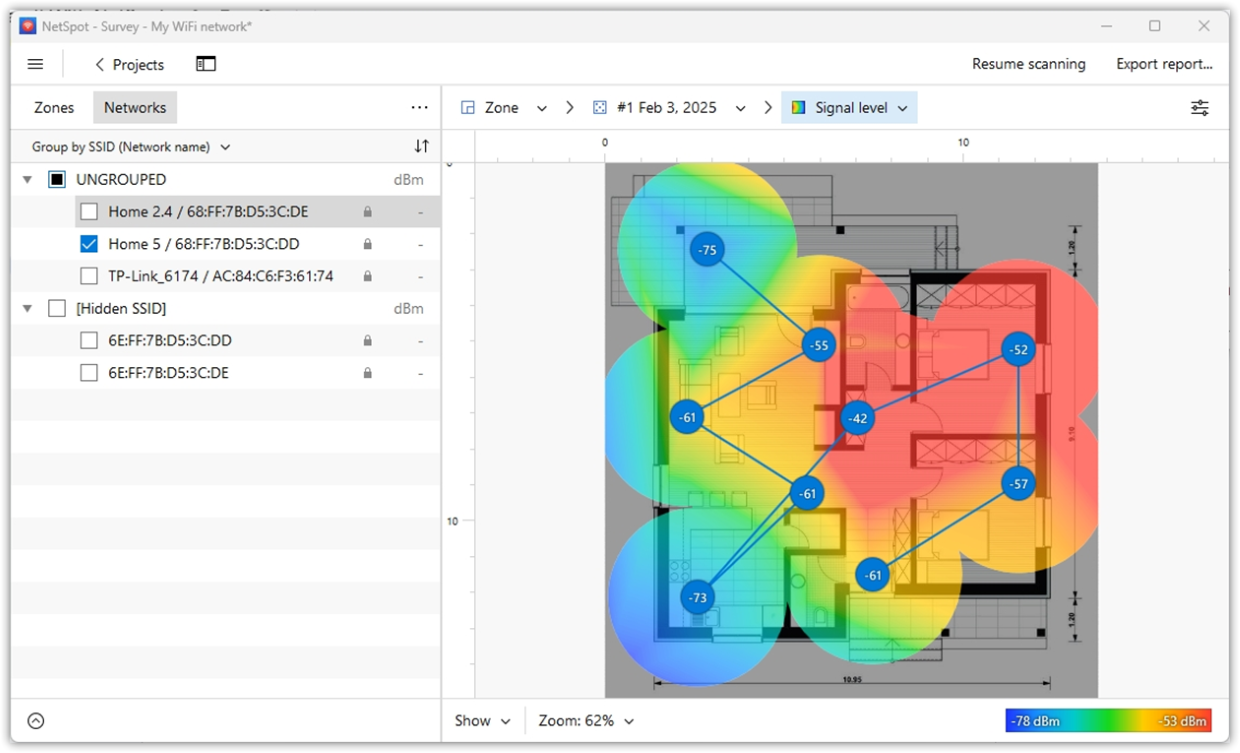Viewport: 1240px width, 753px height.
Task: Enable the Home 2.4 network checkbox
Action: 89,212
